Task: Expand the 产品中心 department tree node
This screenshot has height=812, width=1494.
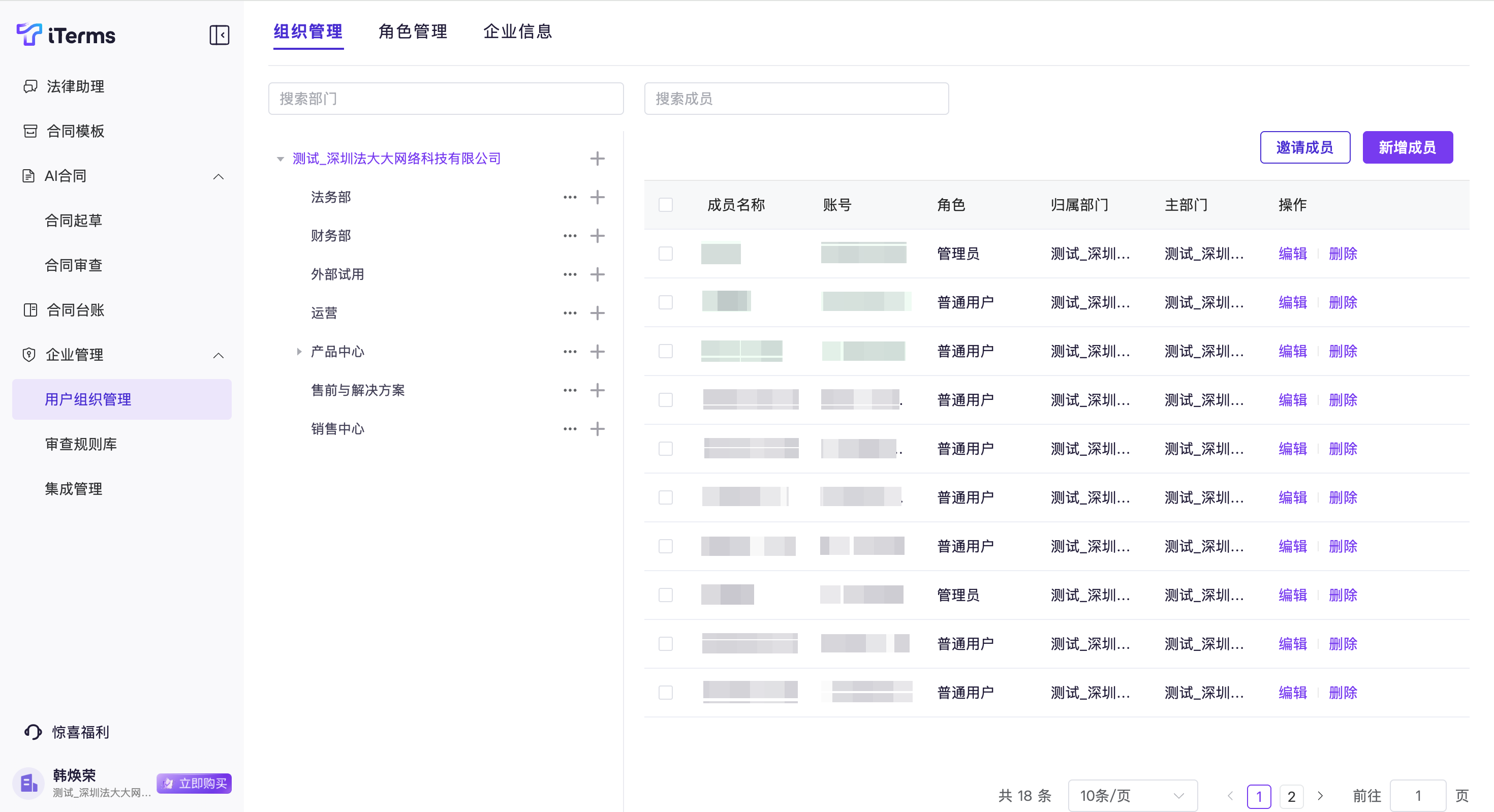Action: tap(299, 352)
